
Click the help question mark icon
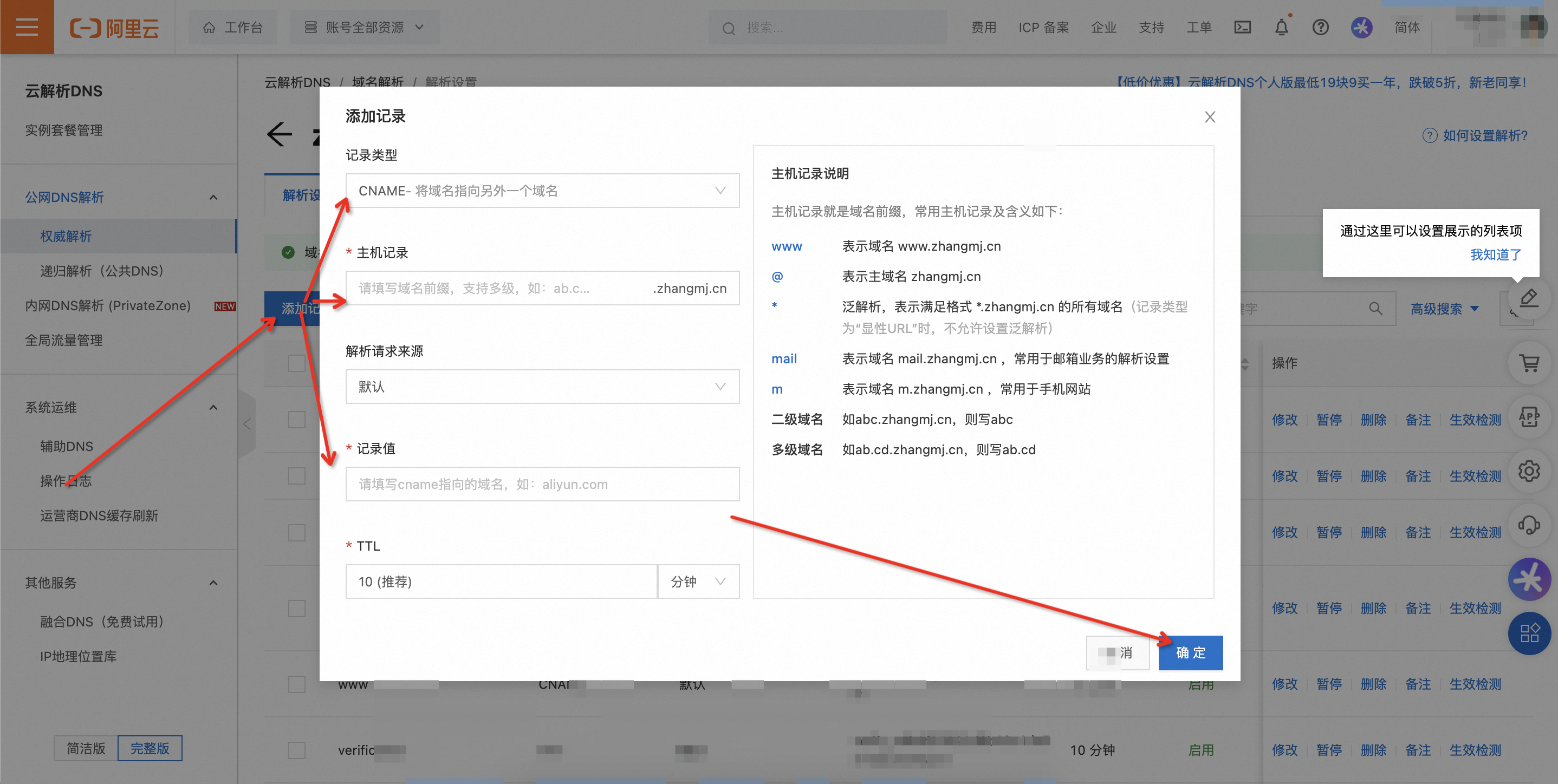(x=1320, y=27)
